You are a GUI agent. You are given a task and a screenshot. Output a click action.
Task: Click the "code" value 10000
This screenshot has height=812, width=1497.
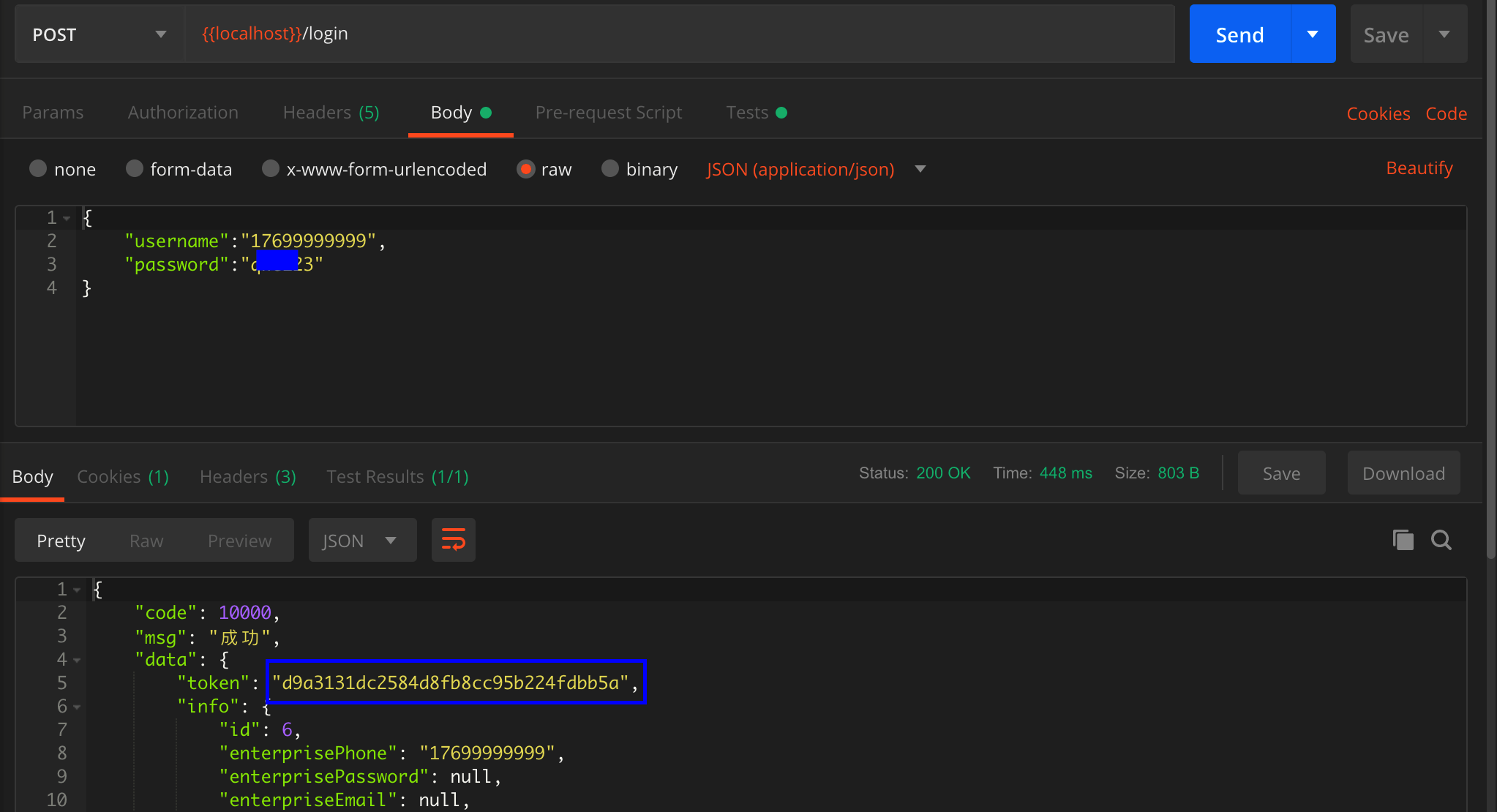[x=245, y=612]
